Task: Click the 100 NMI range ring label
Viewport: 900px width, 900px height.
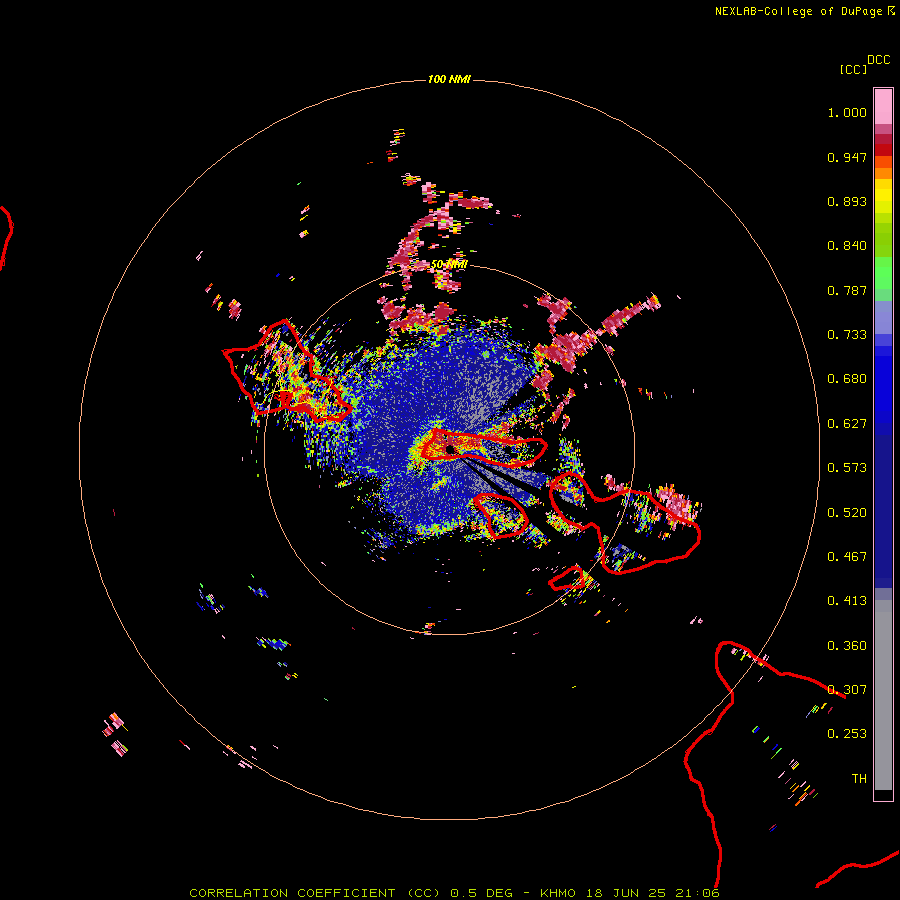Action: coord(449,79)
